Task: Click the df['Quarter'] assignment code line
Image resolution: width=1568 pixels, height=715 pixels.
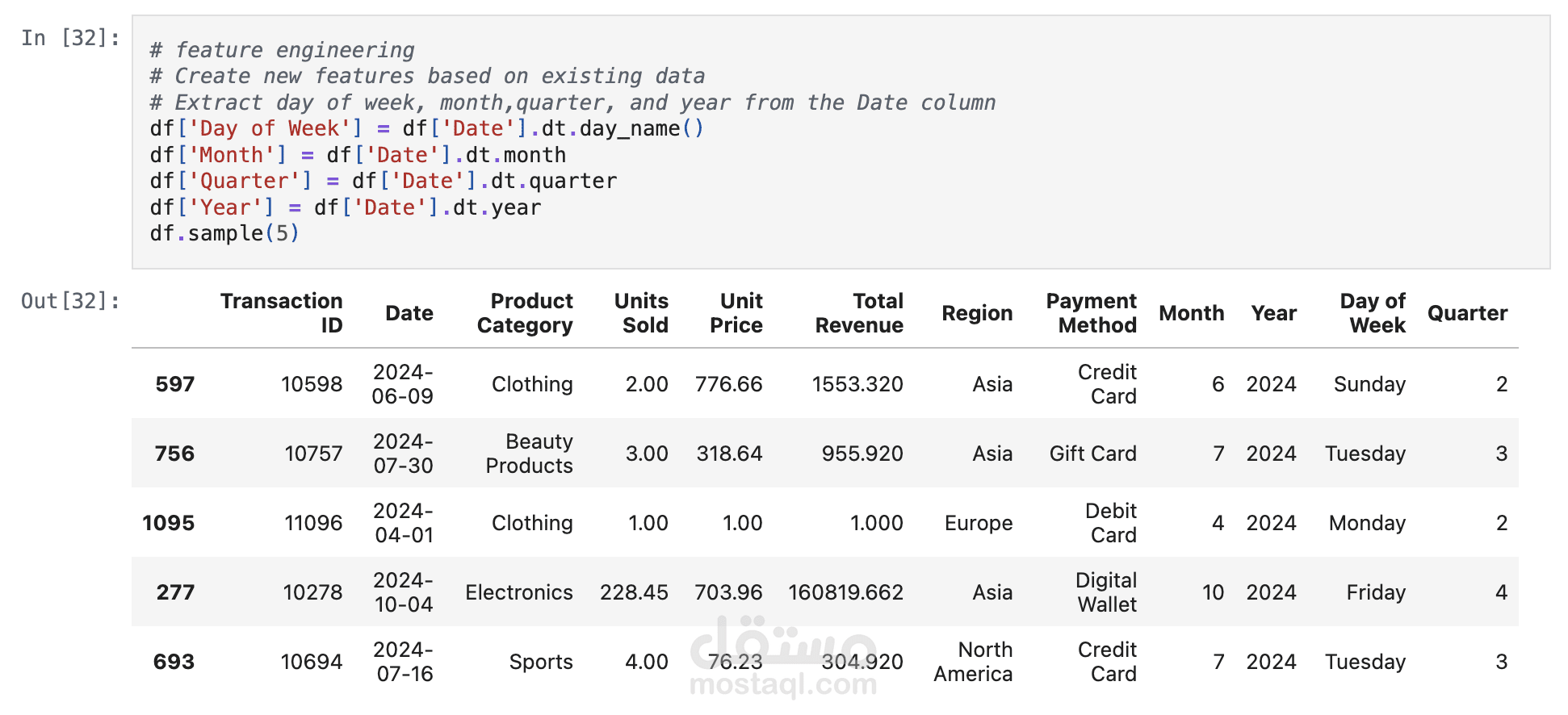Action: click(x=383, y=181)
